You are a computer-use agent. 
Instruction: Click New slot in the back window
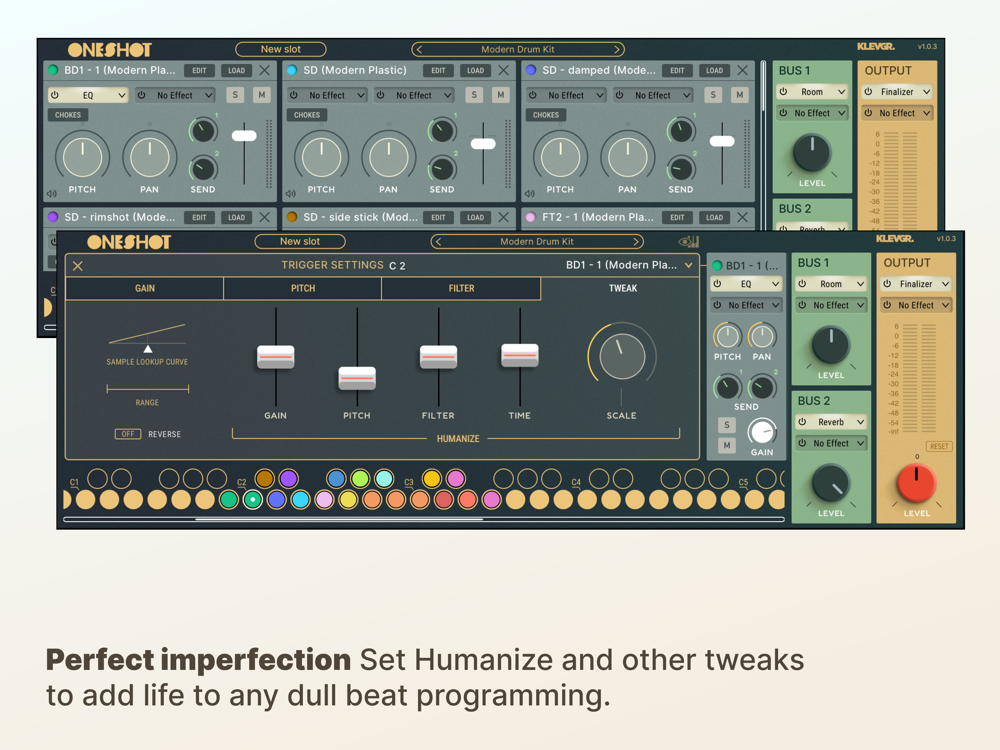[281, 49]
